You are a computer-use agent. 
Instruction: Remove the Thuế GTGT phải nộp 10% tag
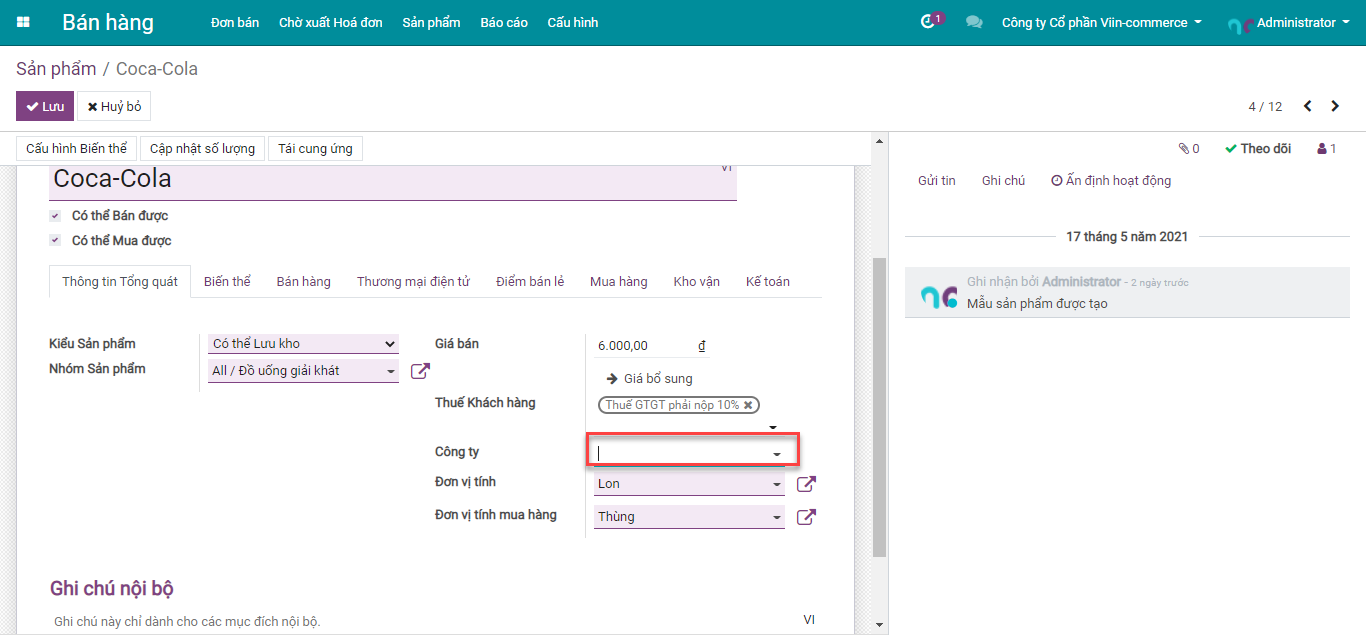[748, 405]
